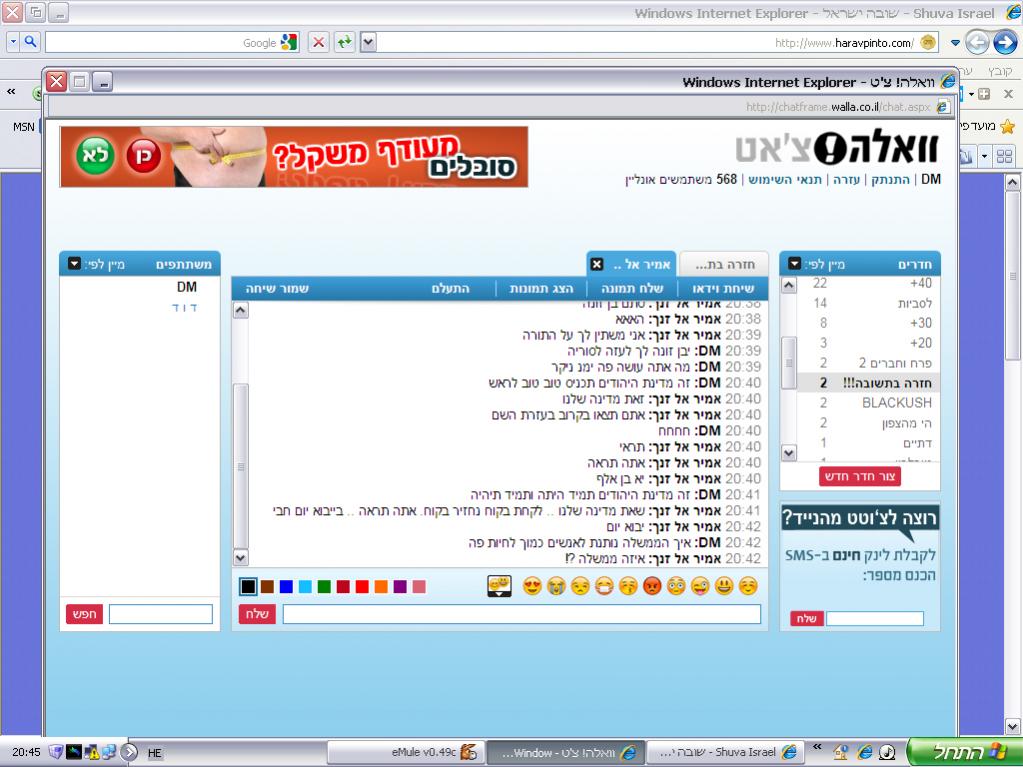Image resolution: width=1023 pixels, height=767 pixels.
Task: Select the BLACKUSH room in rooms list
Action: [896, 402]
